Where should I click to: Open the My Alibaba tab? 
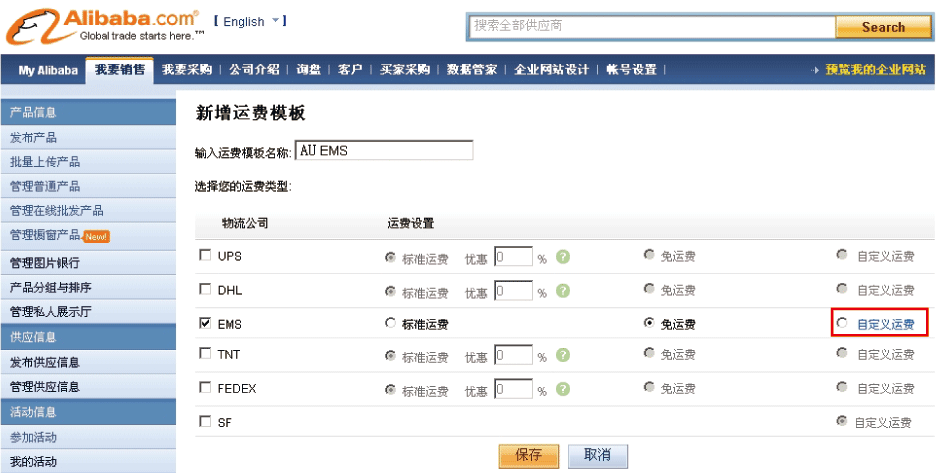[48, 70]
